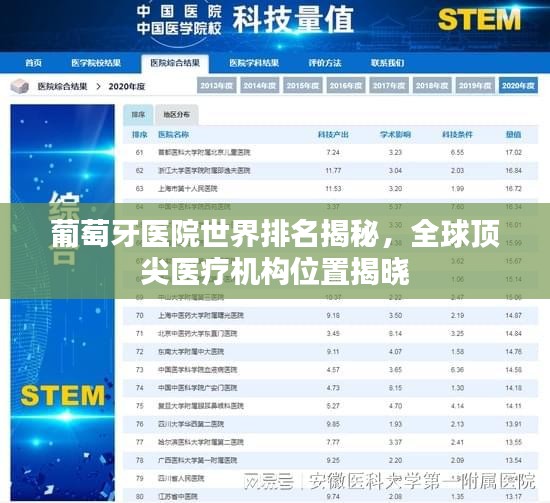This screenshot has width=550, height=503.
Task: Select the 医院综合结果 tab
Action: tap(175, 63)
